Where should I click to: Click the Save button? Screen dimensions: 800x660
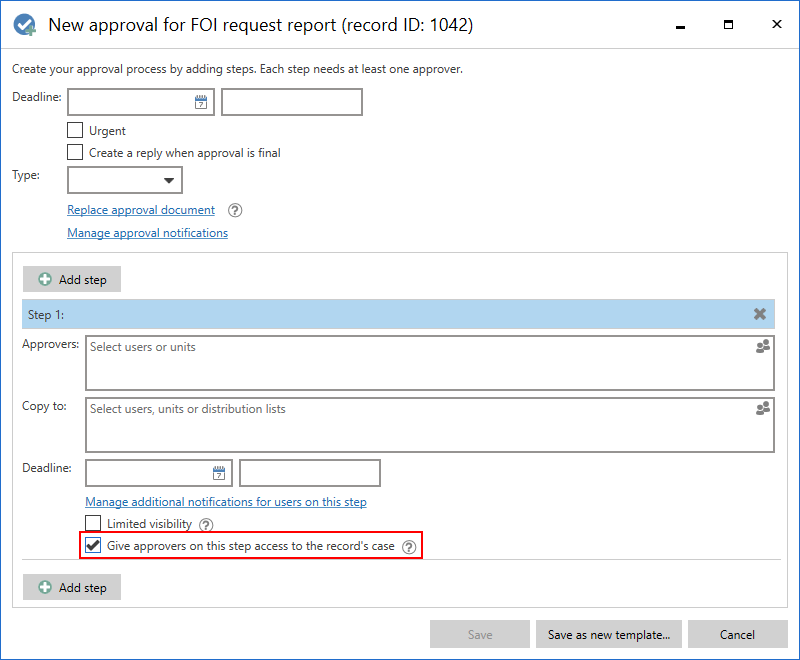pos(480,634)
